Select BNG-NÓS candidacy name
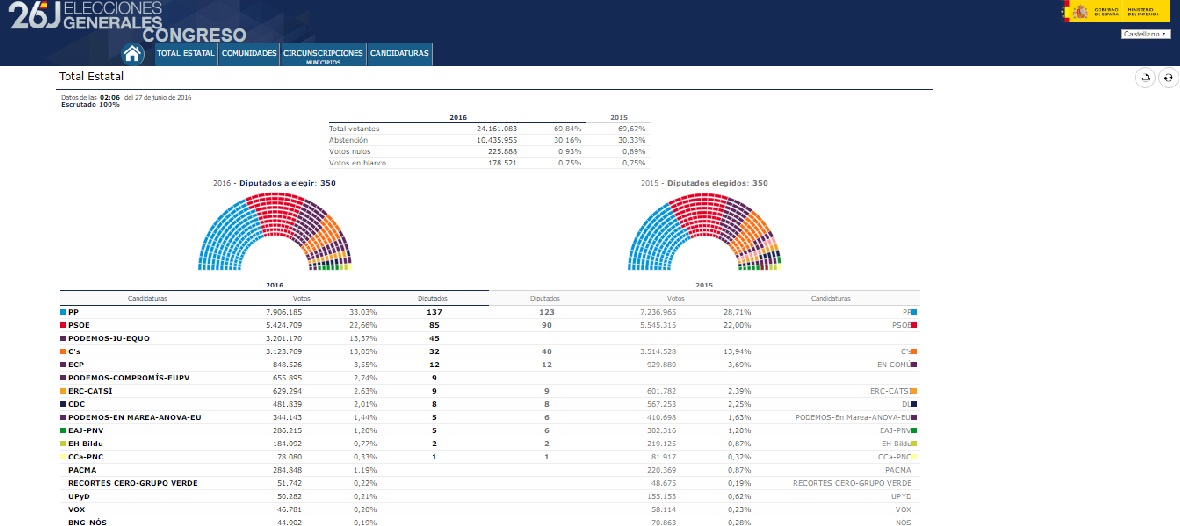 coord(85,522)
